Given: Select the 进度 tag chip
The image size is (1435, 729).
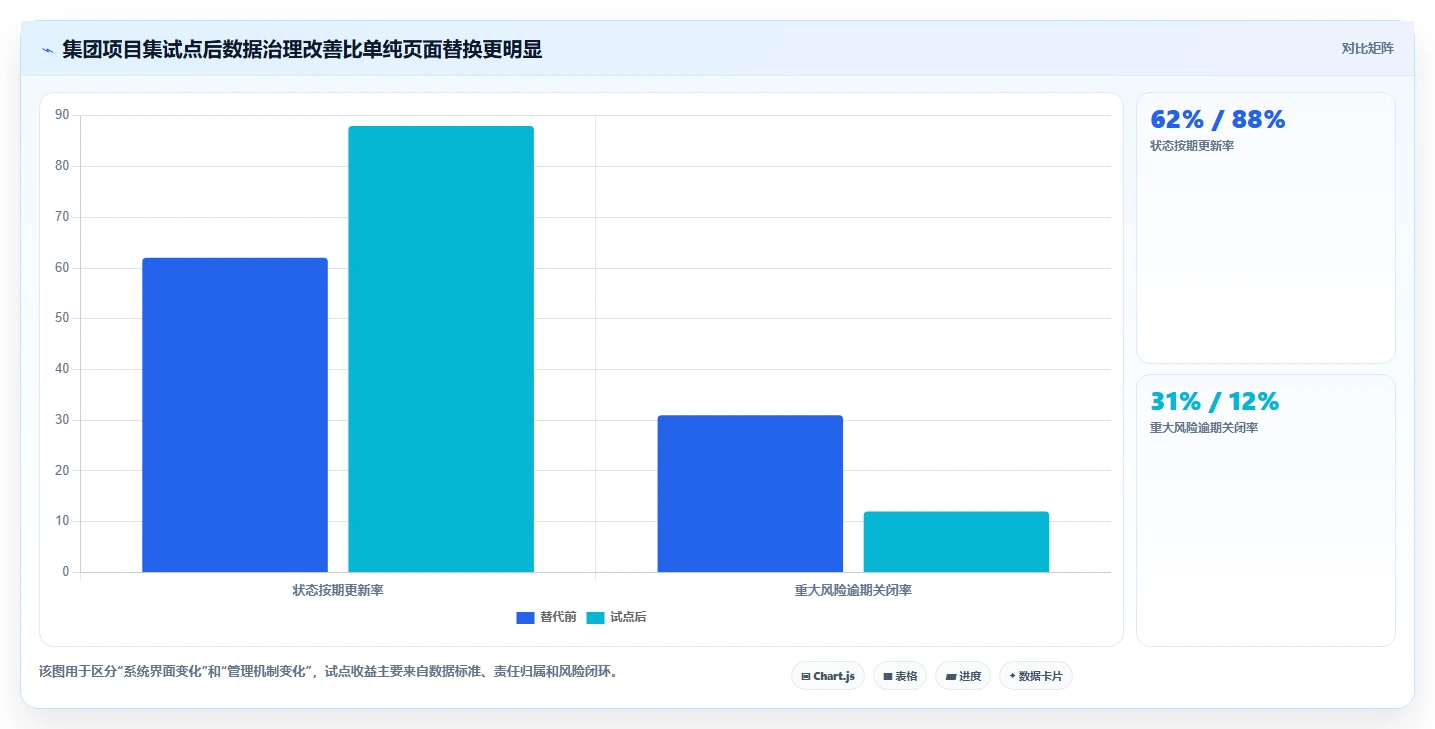Looking at the screenshot, I should pos(963,676).
